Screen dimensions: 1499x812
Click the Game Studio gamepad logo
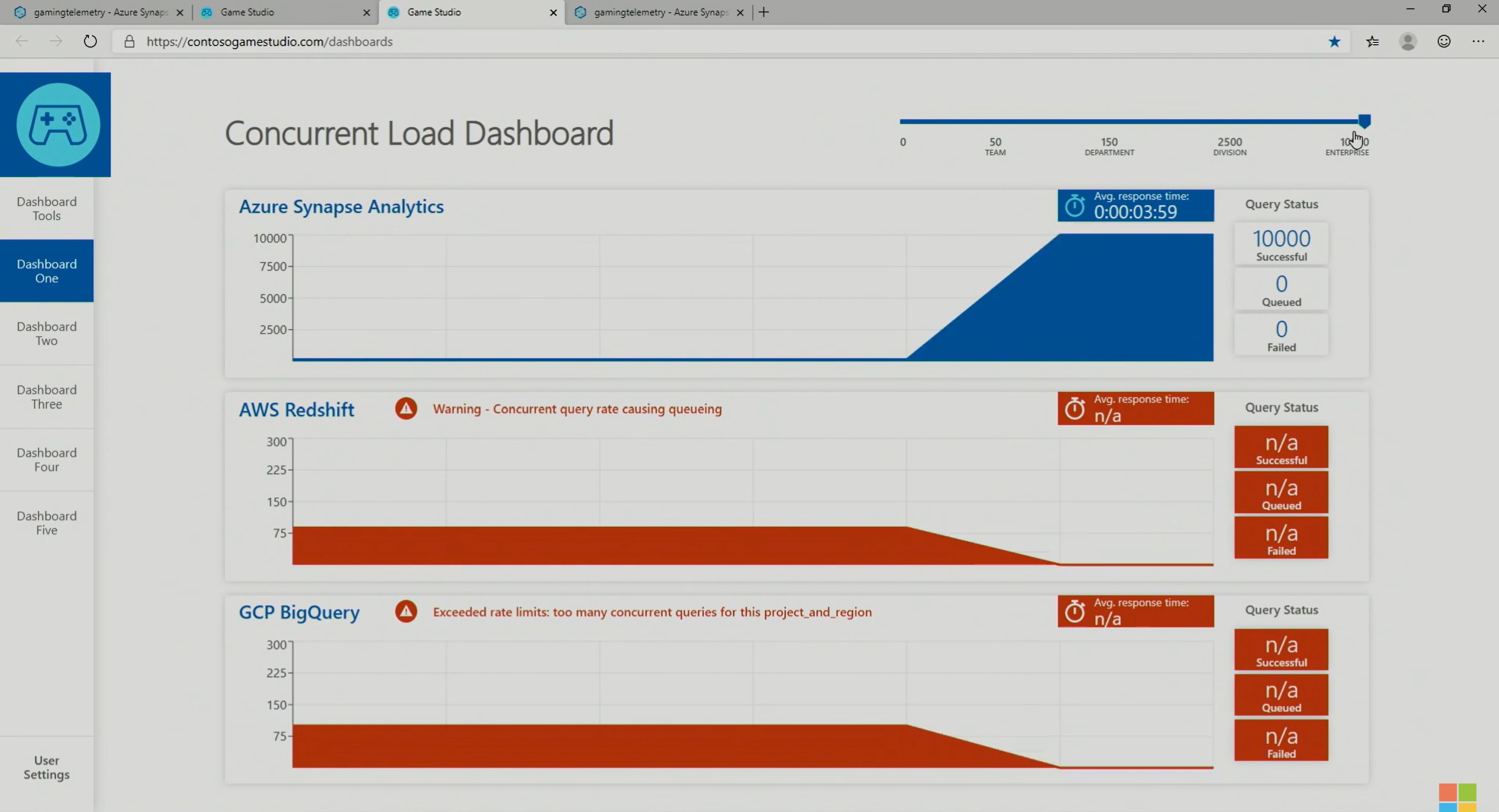coord(58,125)
